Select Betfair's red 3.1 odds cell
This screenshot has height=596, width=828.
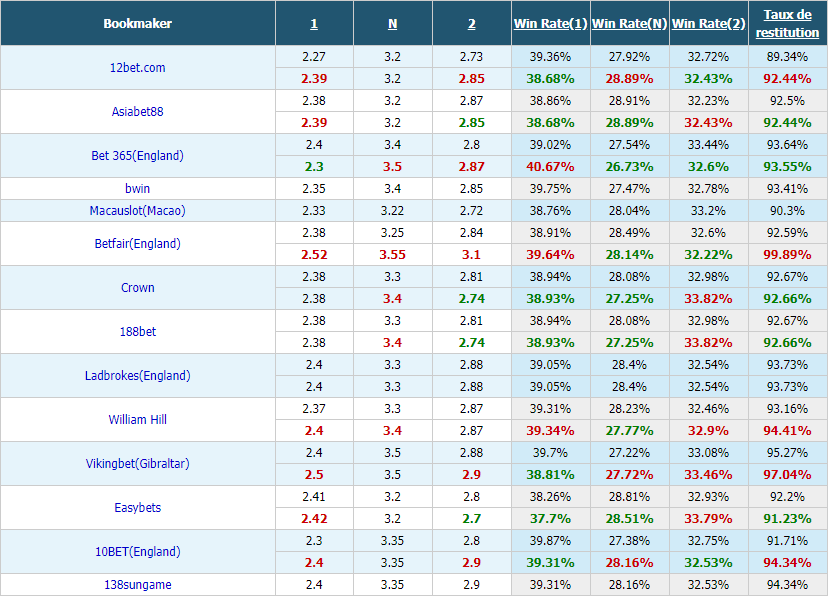(472, 254)
